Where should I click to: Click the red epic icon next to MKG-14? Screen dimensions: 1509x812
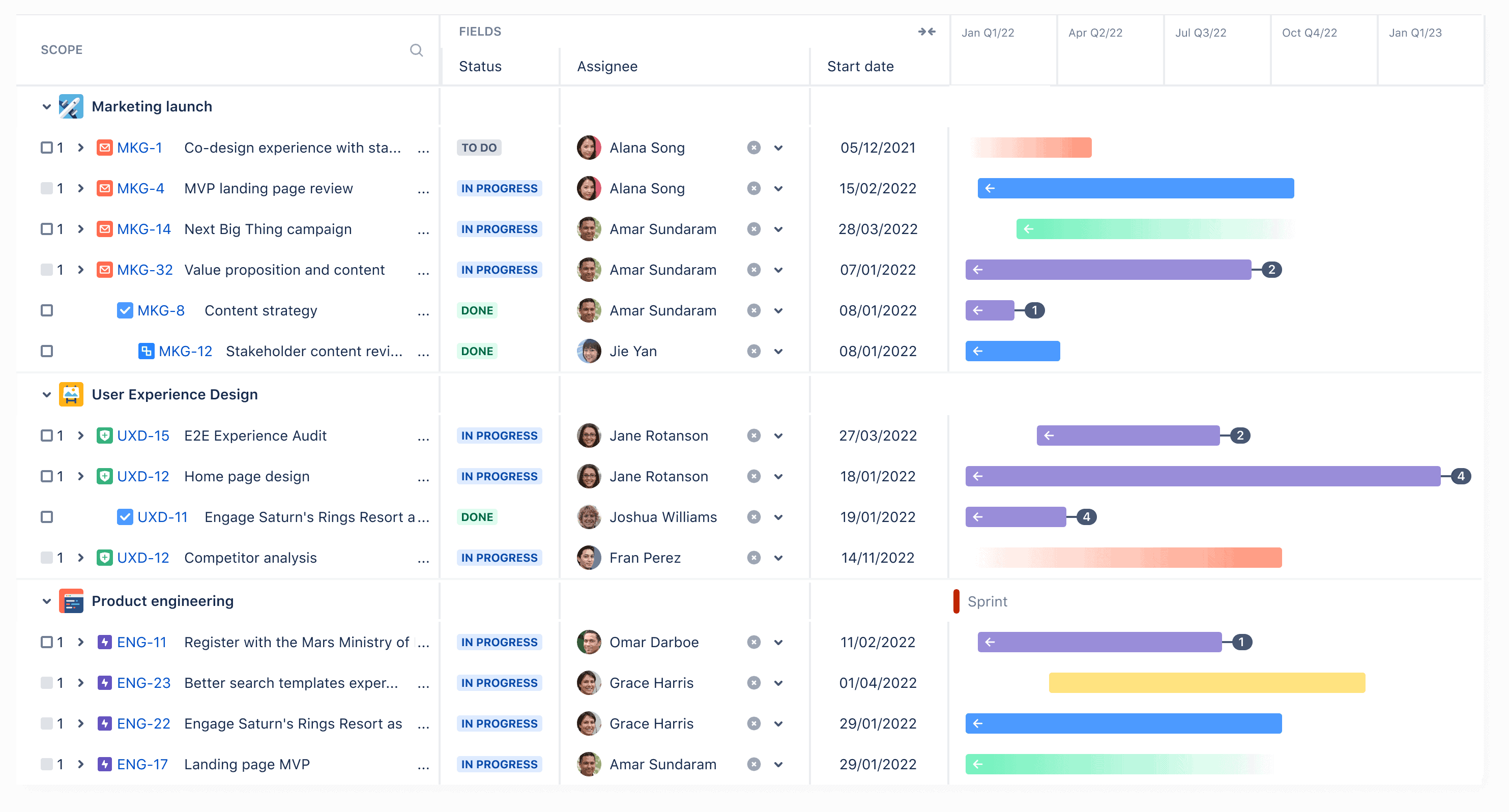click(x=104, y=228)
